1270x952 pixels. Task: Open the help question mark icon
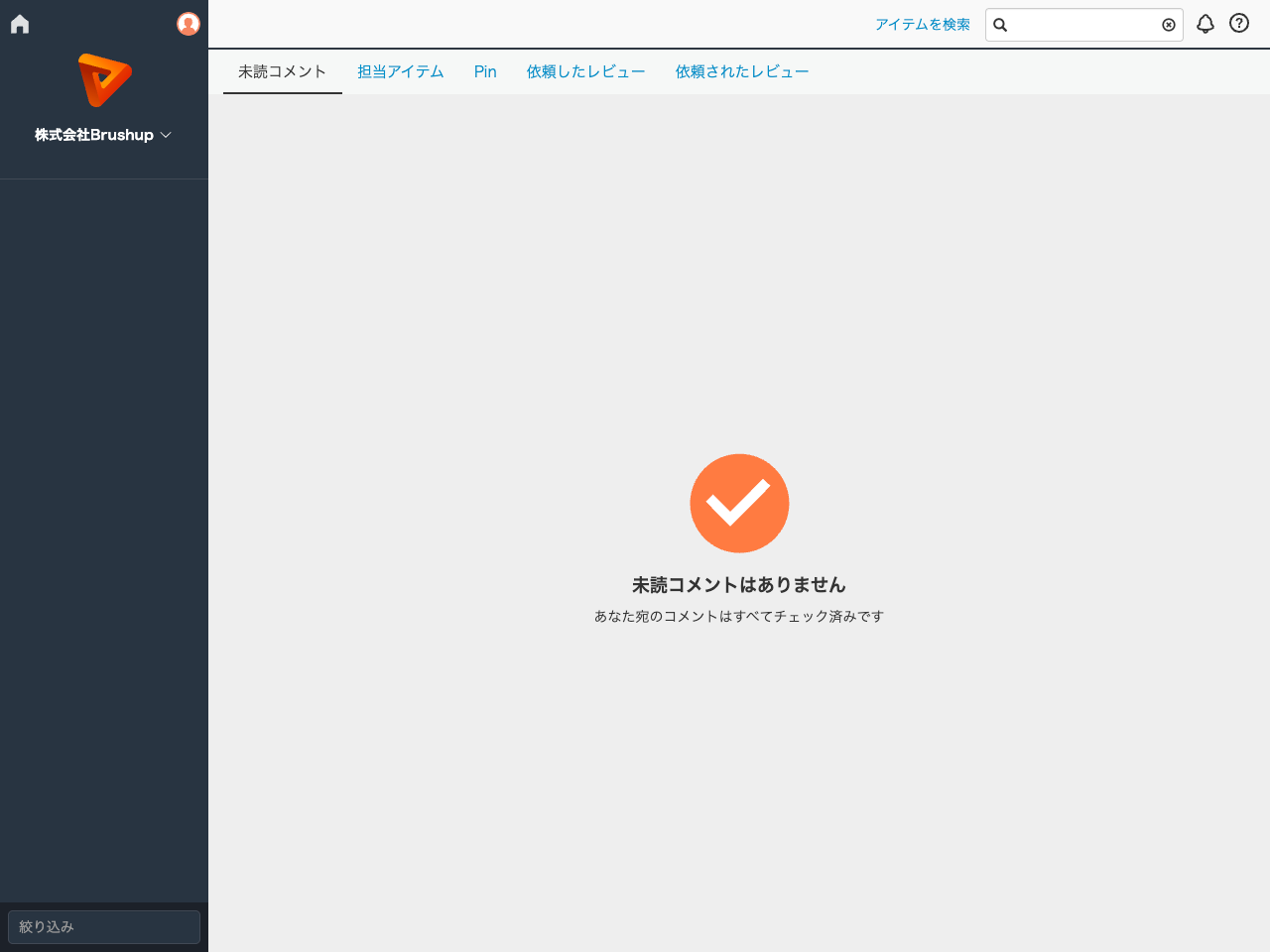(1238, 23)
